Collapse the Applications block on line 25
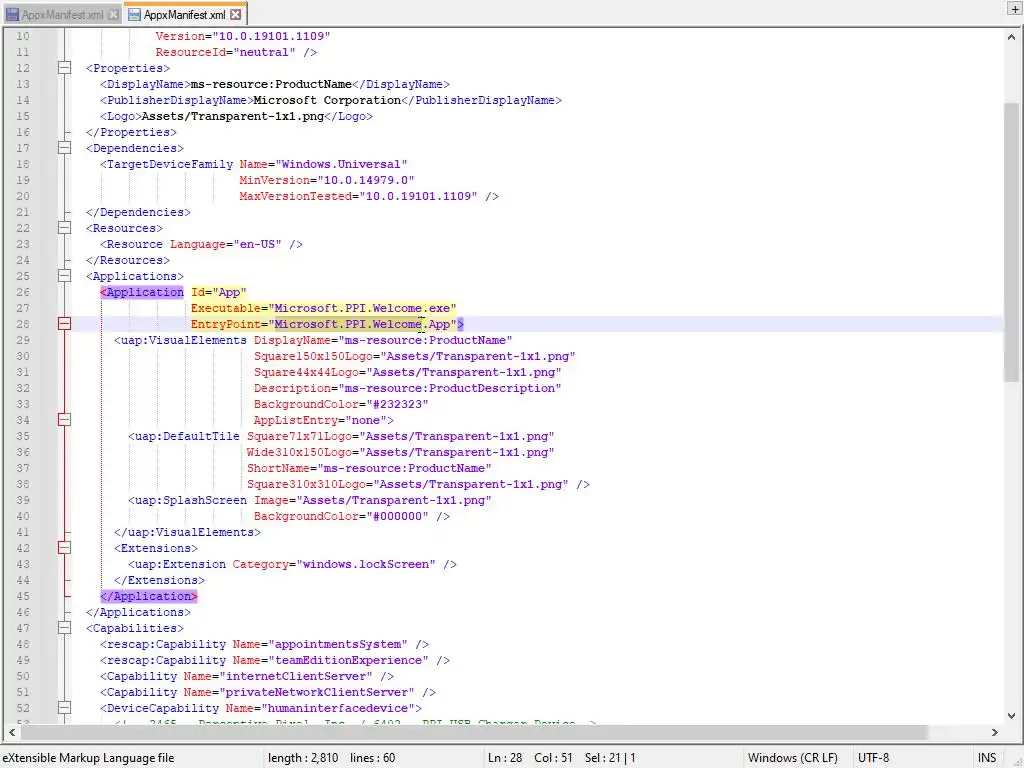Screen dimensions: 1024x768 point(64,276)
